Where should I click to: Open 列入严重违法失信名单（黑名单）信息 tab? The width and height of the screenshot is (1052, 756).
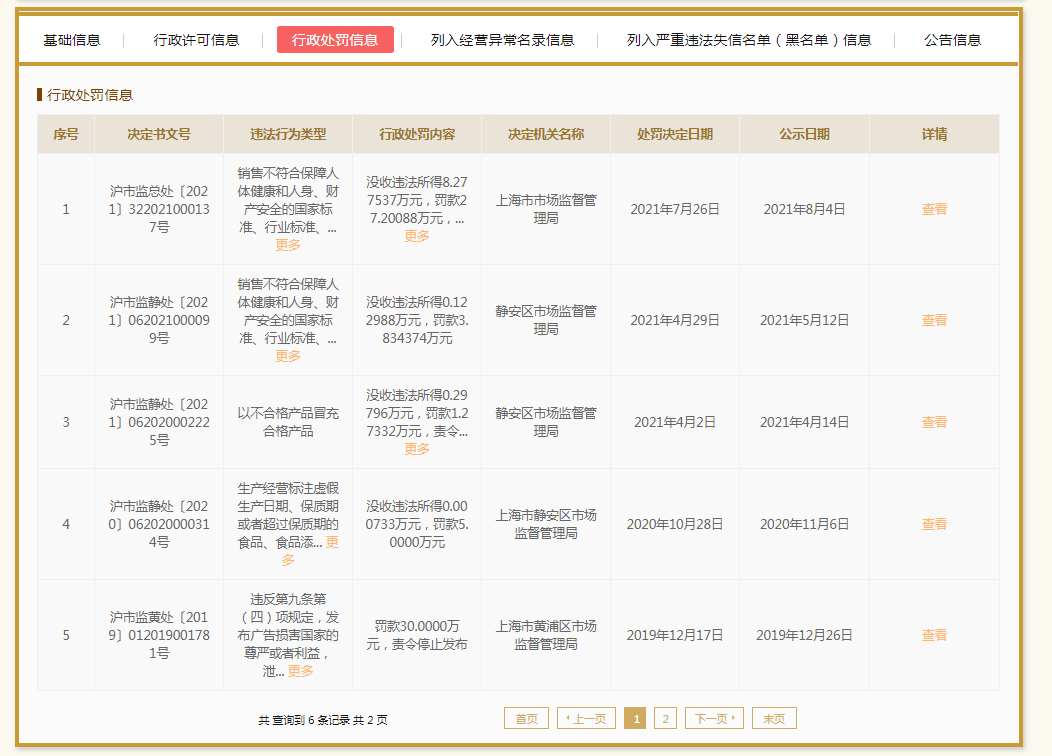click(x=748, y=40)
